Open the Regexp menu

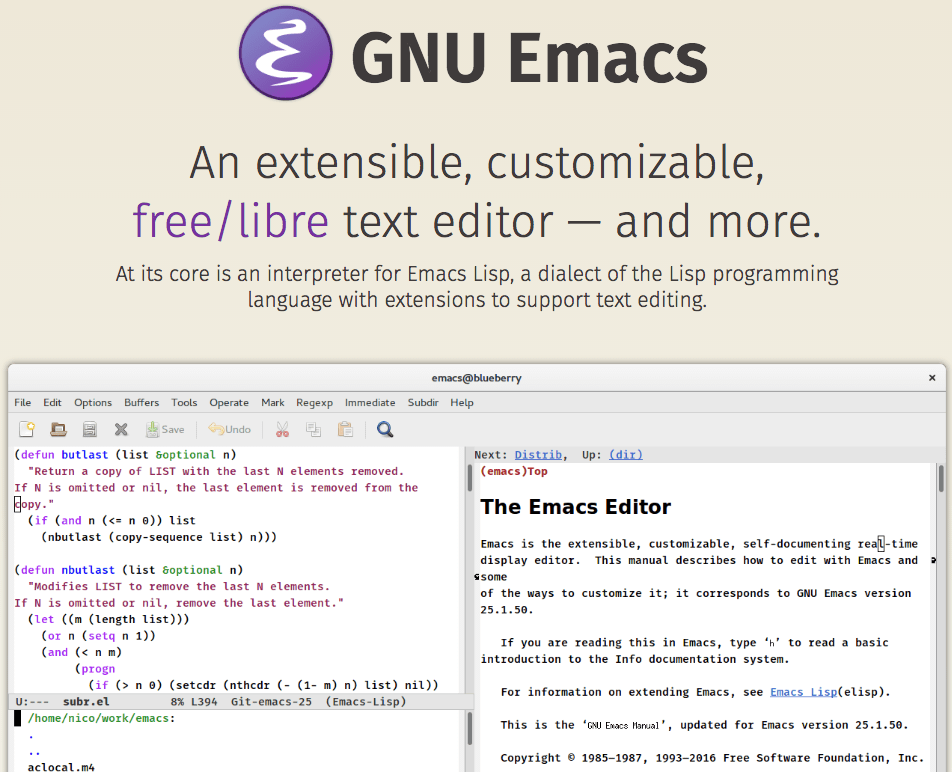click(x=314, y=402)
